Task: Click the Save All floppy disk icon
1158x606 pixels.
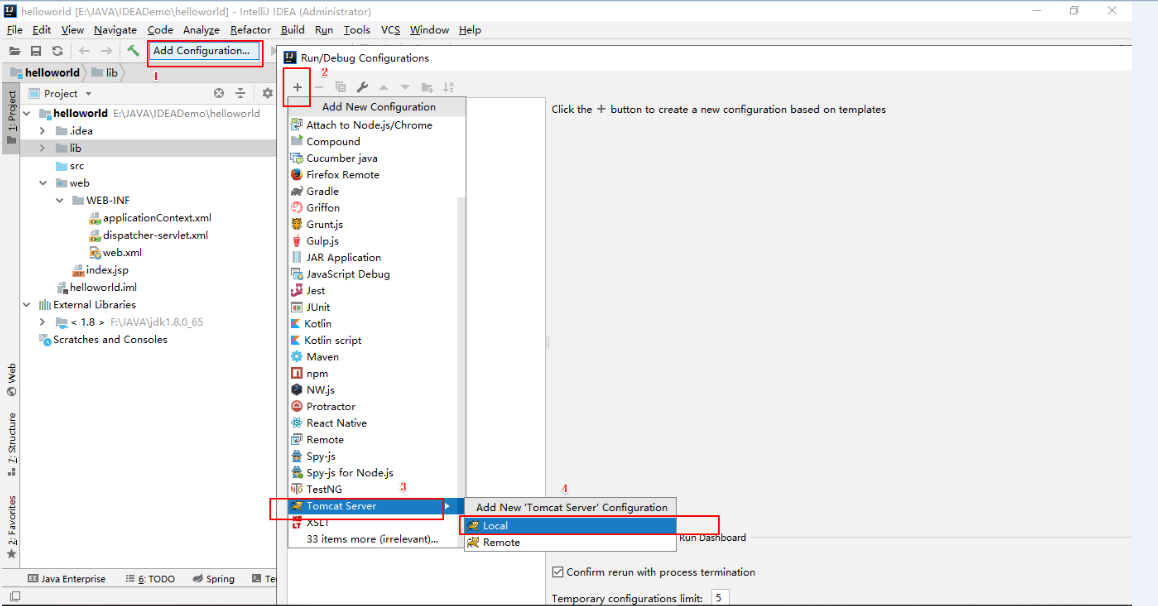Action: coord(36,51)
